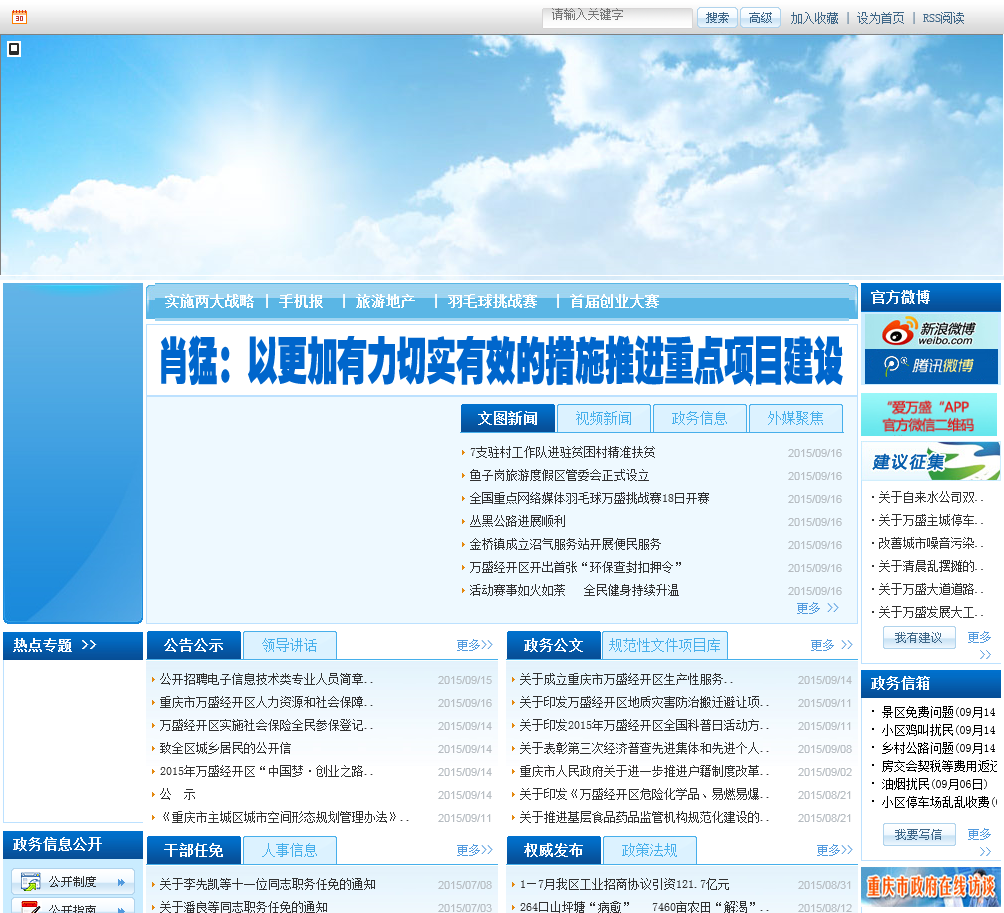
Task: Click the 我要写信 button
Action: 919,834
